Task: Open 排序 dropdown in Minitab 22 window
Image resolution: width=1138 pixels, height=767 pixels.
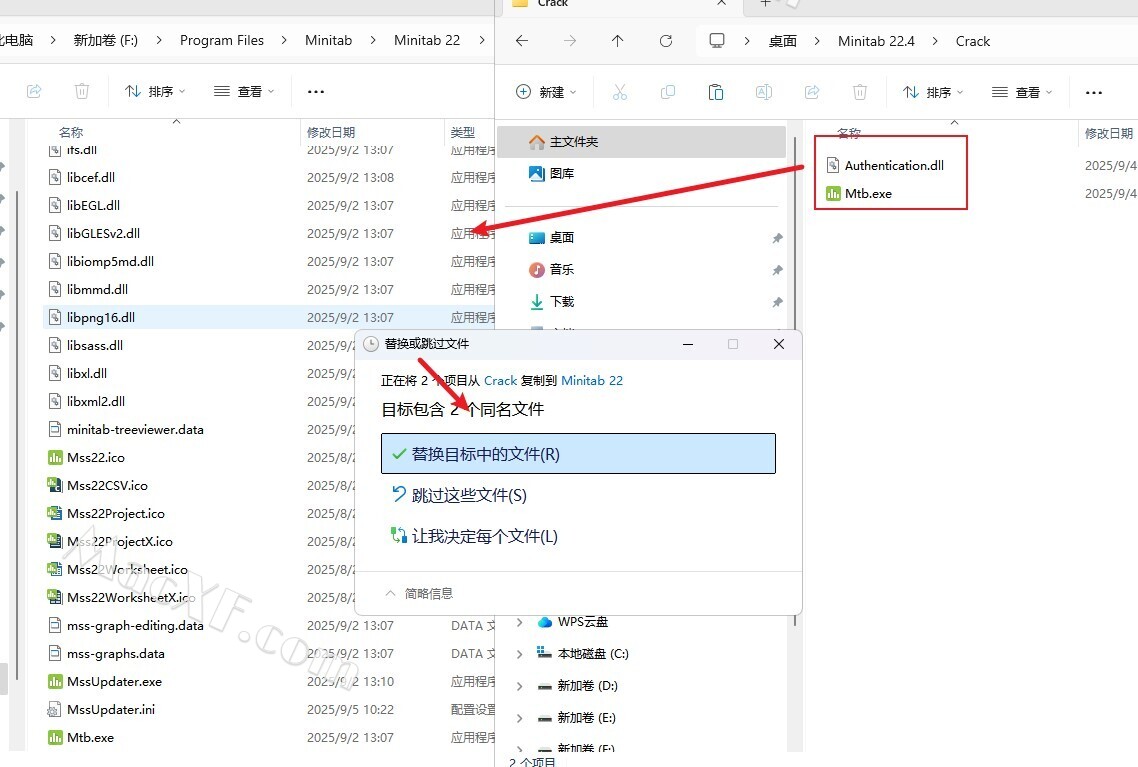Action: 155,91
